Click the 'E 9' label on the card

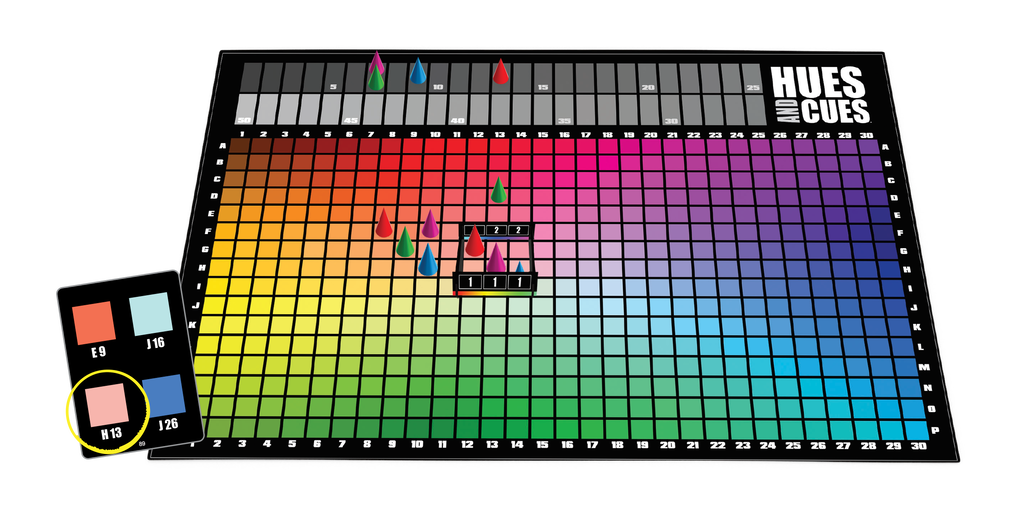(98, 353)
